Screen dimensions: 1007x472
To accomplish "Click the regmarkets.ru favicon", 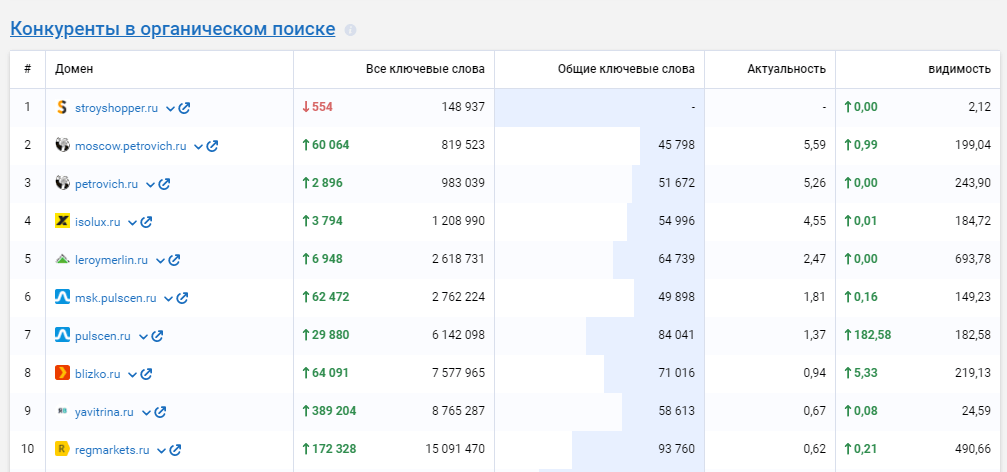I will 62,450.
